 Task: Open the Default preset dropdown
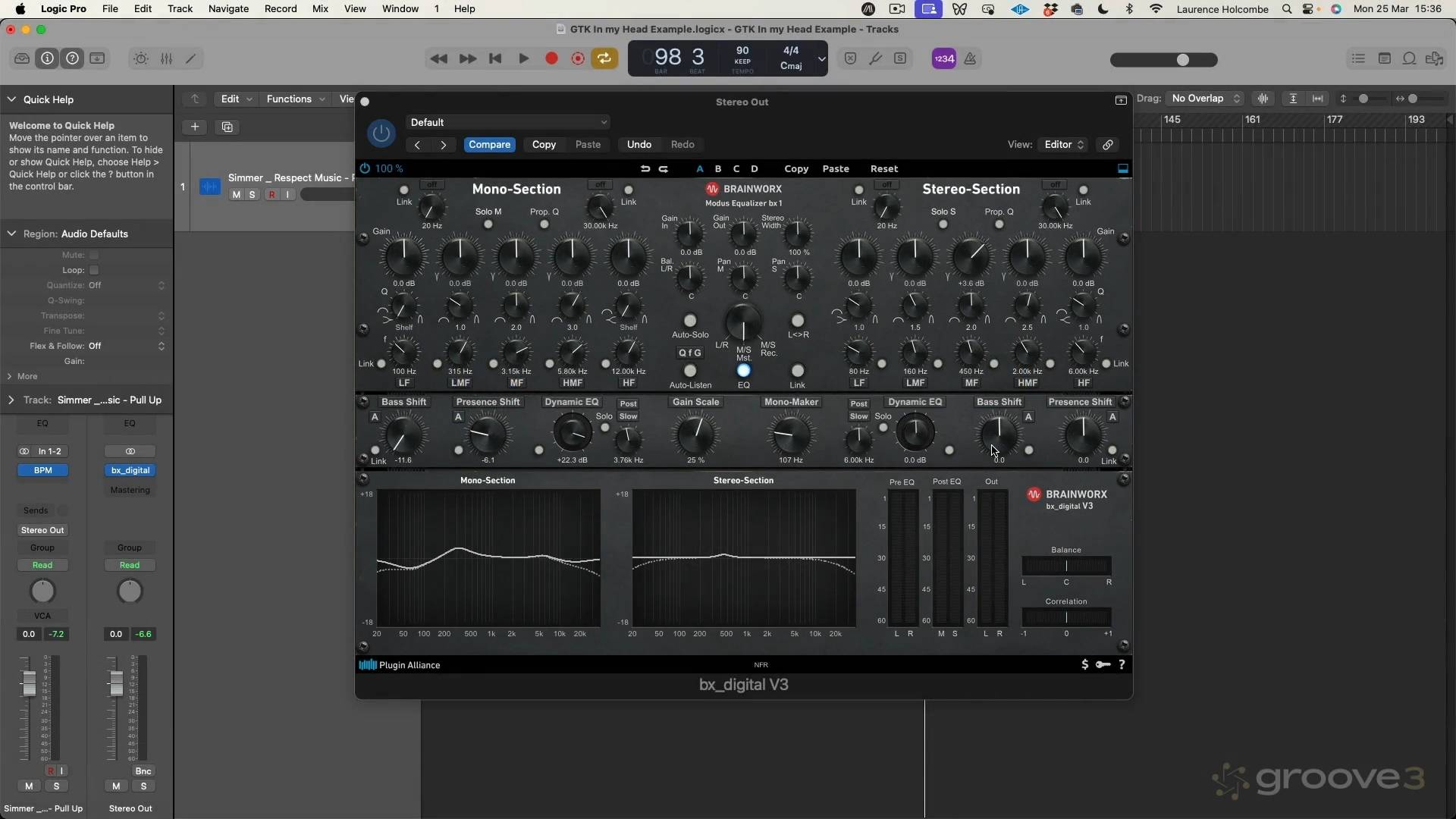[x=508, y=122]
